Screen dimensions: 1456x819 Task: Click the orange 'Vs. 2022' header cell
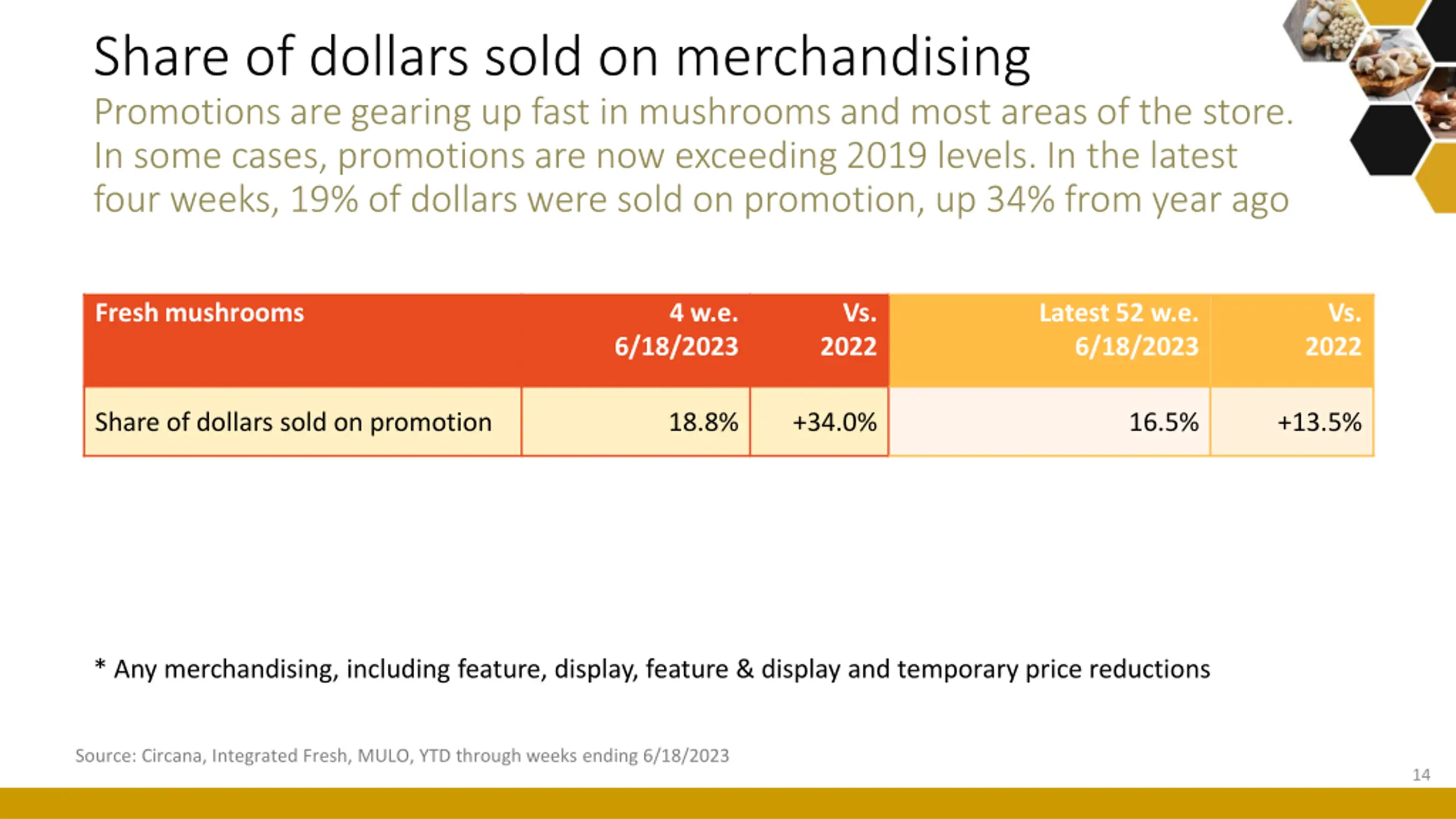1292,340
